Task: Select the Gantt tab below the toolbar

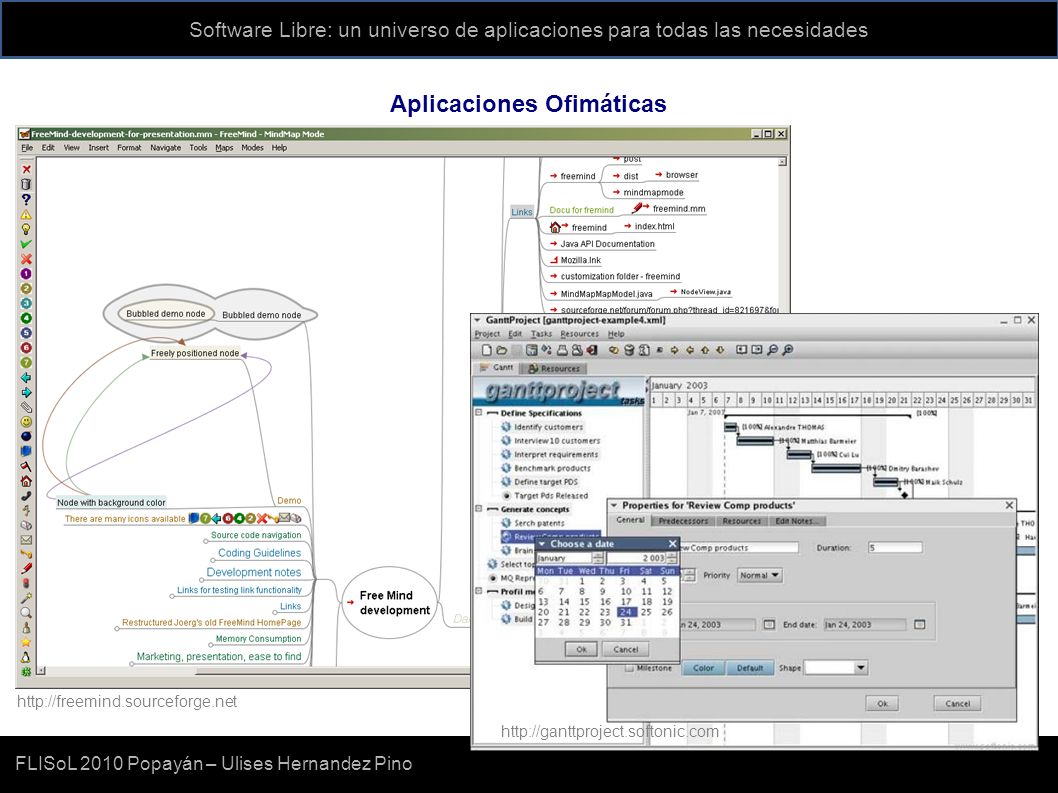Action: click(x=496, y=368)
